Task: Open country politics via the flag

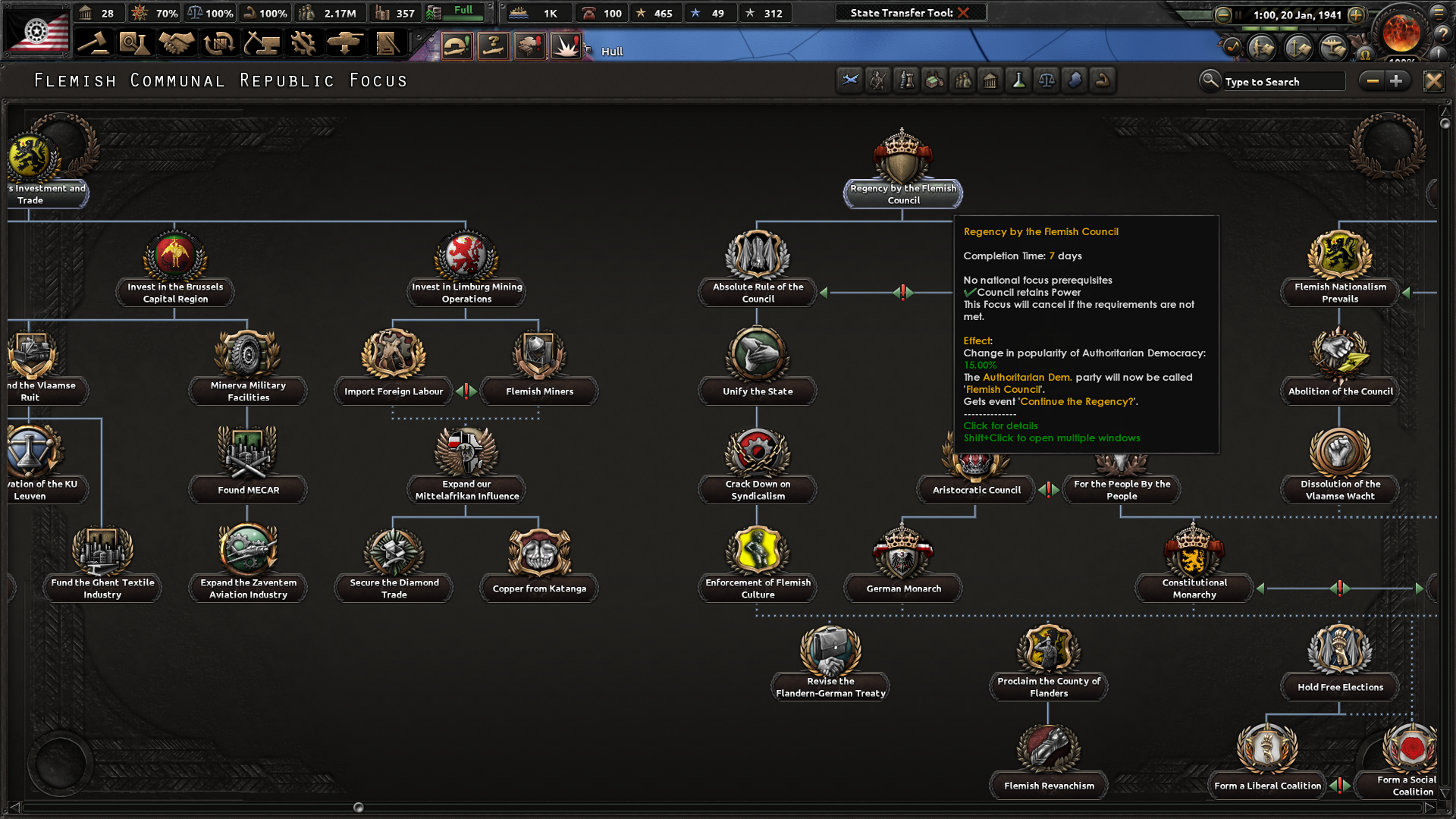Action: point(36,30)
